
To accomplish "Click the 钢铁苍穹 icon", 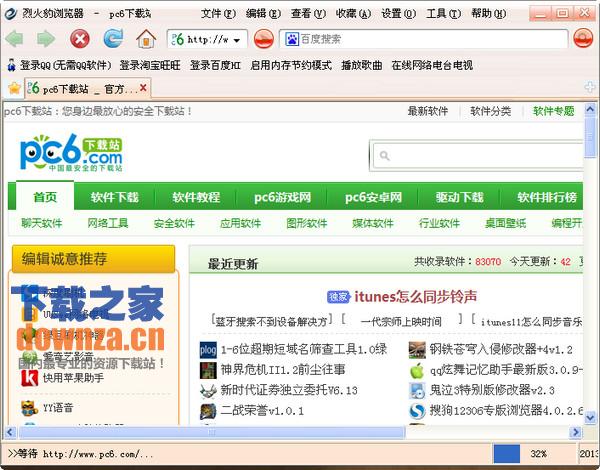I will (x=417, y=350).
